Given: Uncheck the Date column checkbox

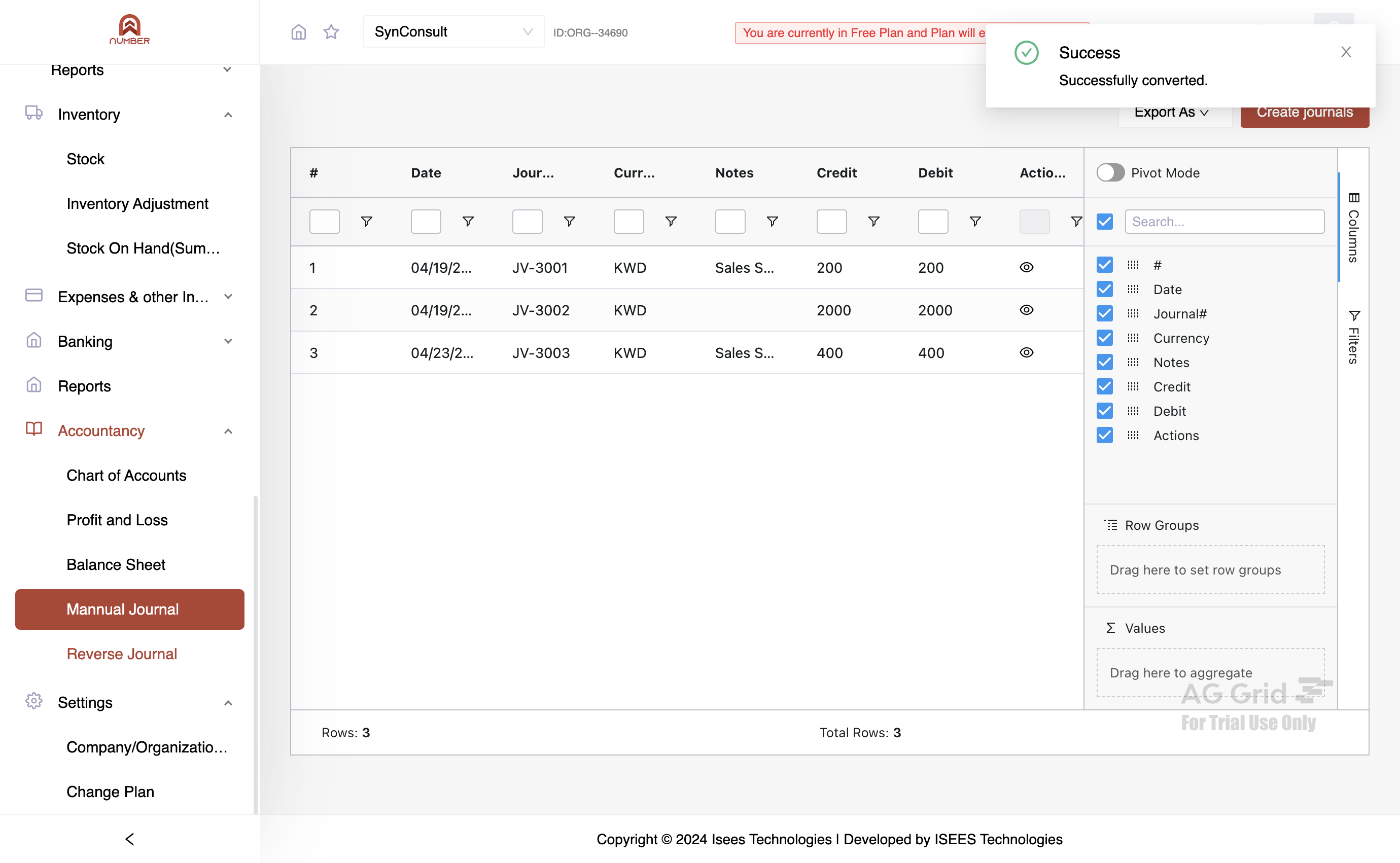Looking at the screenshot, I should click(x=1105, y=290).
